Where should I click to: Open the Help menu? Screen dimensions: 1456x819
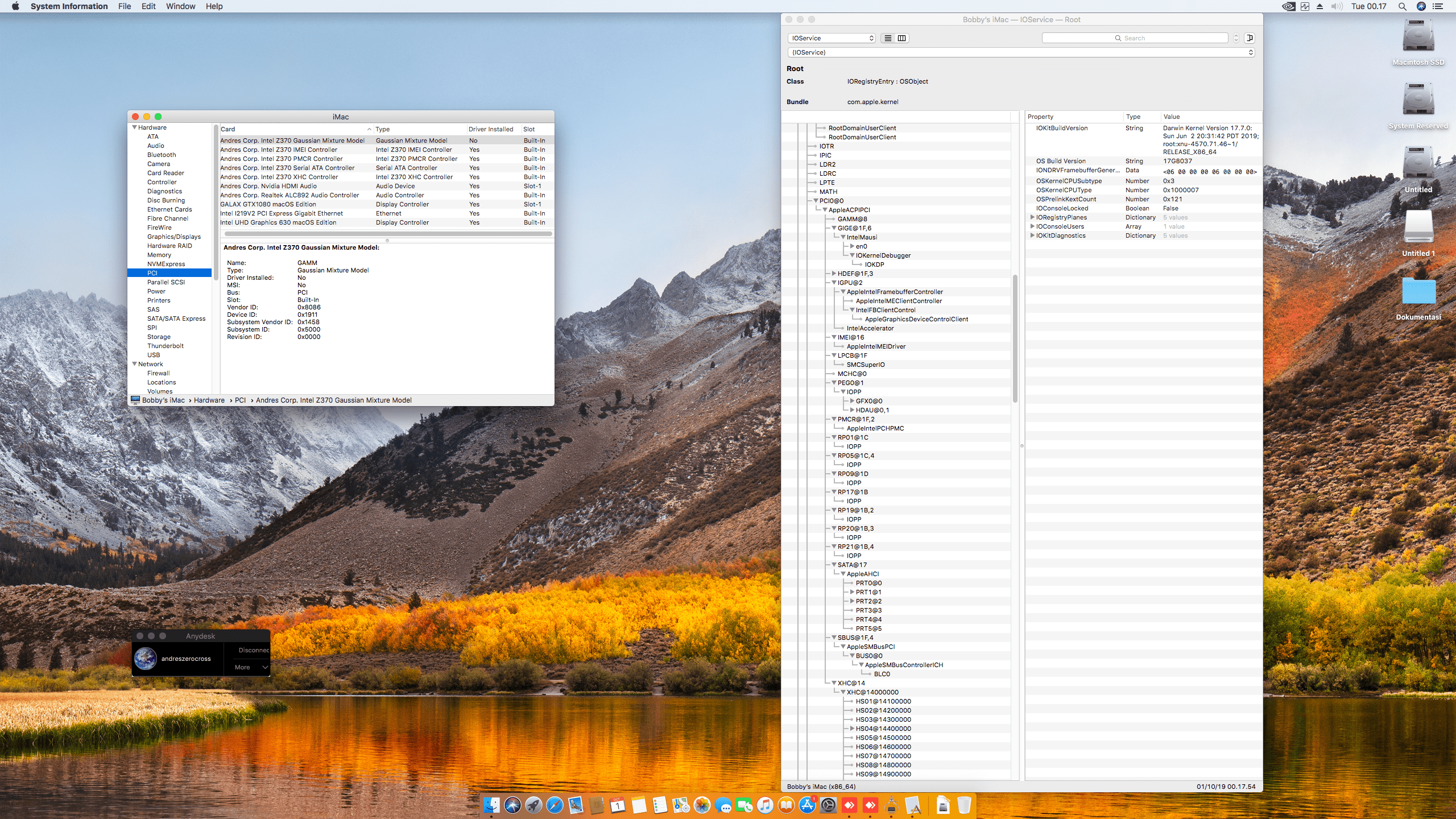pyautogui.click(x=214, y=6)
